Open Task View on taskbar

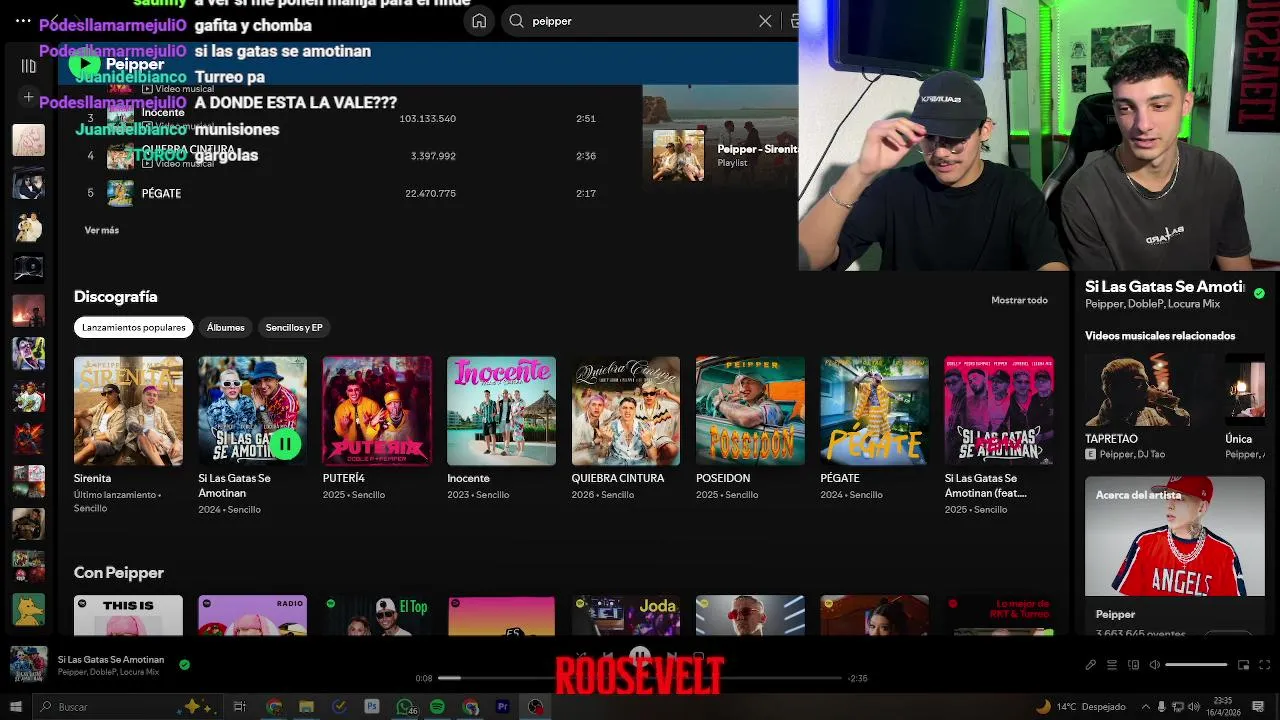pos(240,707)
